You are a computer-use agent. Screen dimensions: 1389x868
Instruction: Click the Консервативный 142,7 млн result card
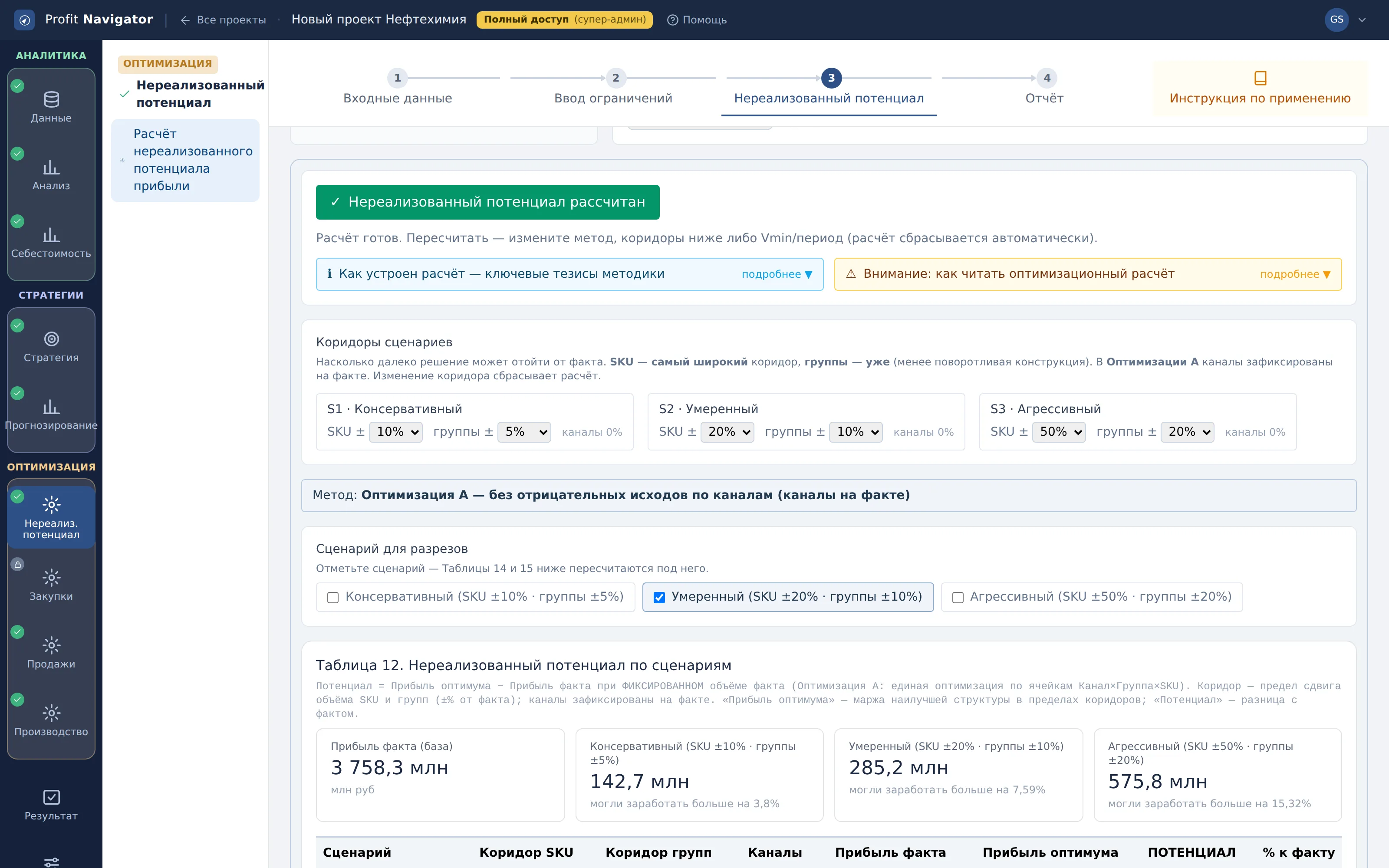(699, 774)
